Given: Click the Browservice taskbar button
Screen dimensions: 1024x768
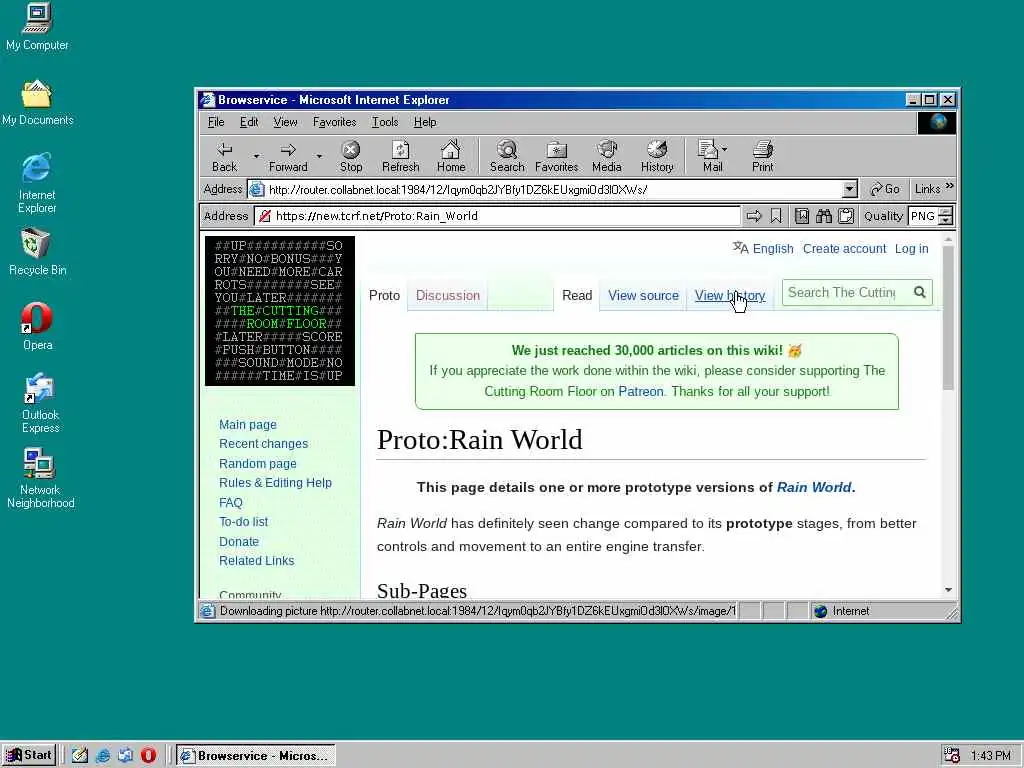Looking at the screenshot, I should pyautogui.click(x=256, y=756).
